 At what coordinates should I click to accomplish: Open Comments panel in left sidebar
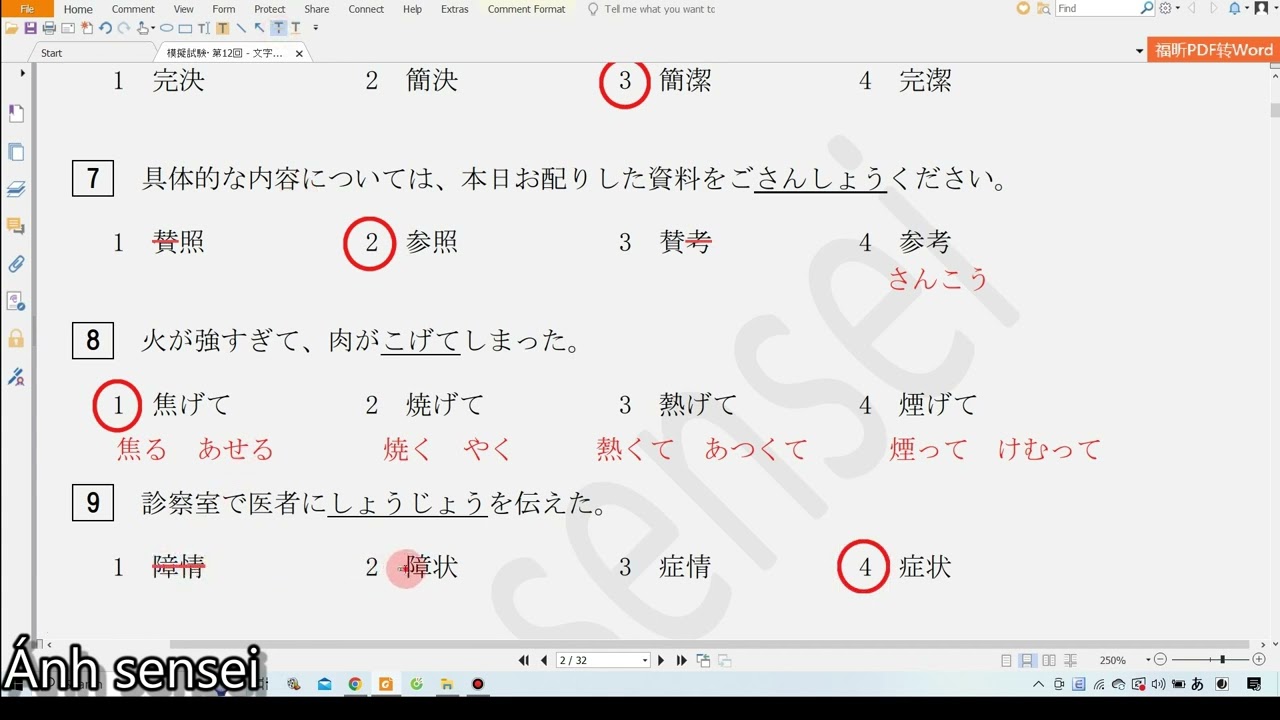coord(16,227)
